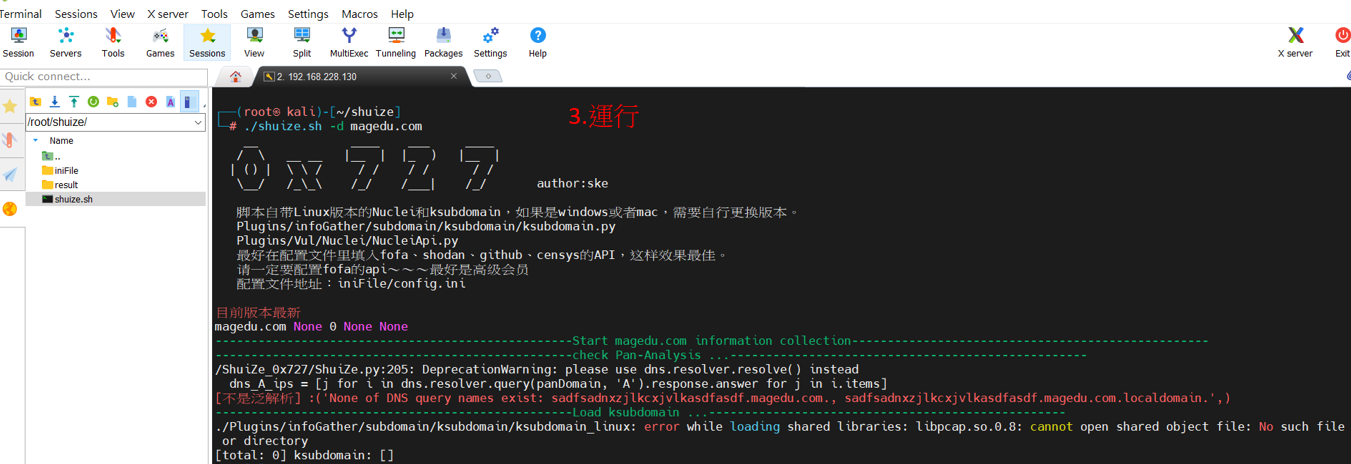Screen dimensions: 1351x464
Task: Go to the Home tab
Action: pos(236,76)
